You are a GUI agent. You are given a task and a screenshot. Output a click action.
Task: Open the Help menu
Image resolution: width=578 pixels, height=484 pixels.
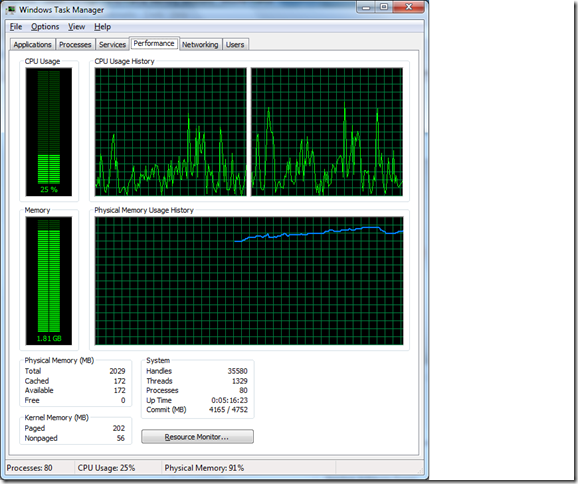tap(102, 27)
